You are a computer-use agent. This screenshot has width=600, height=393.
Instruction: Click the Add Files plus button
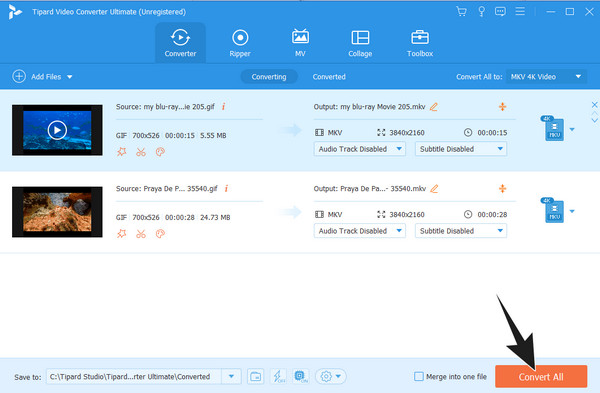[x=19, y=77]
